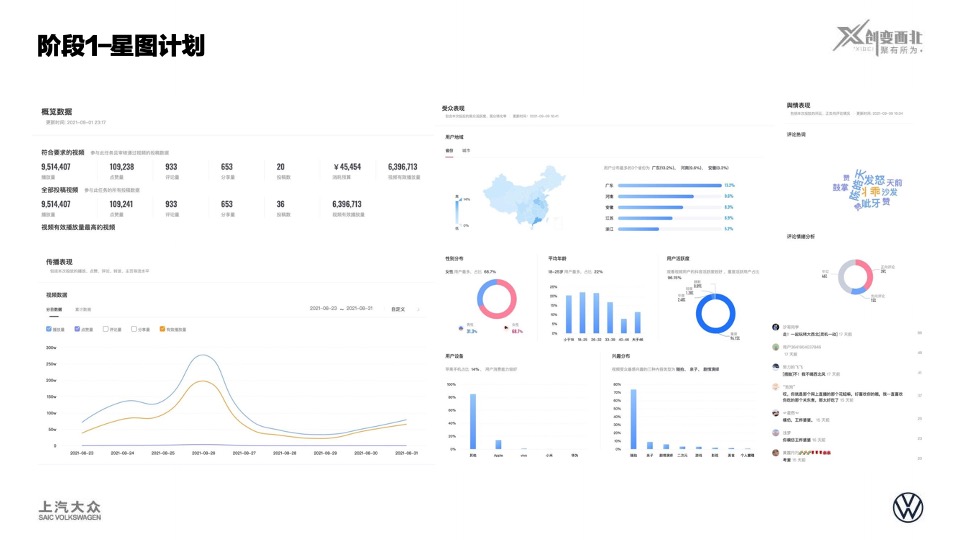
Task: Select the 省份 tab under 用户地域
Action: click(x=450, y=150)
